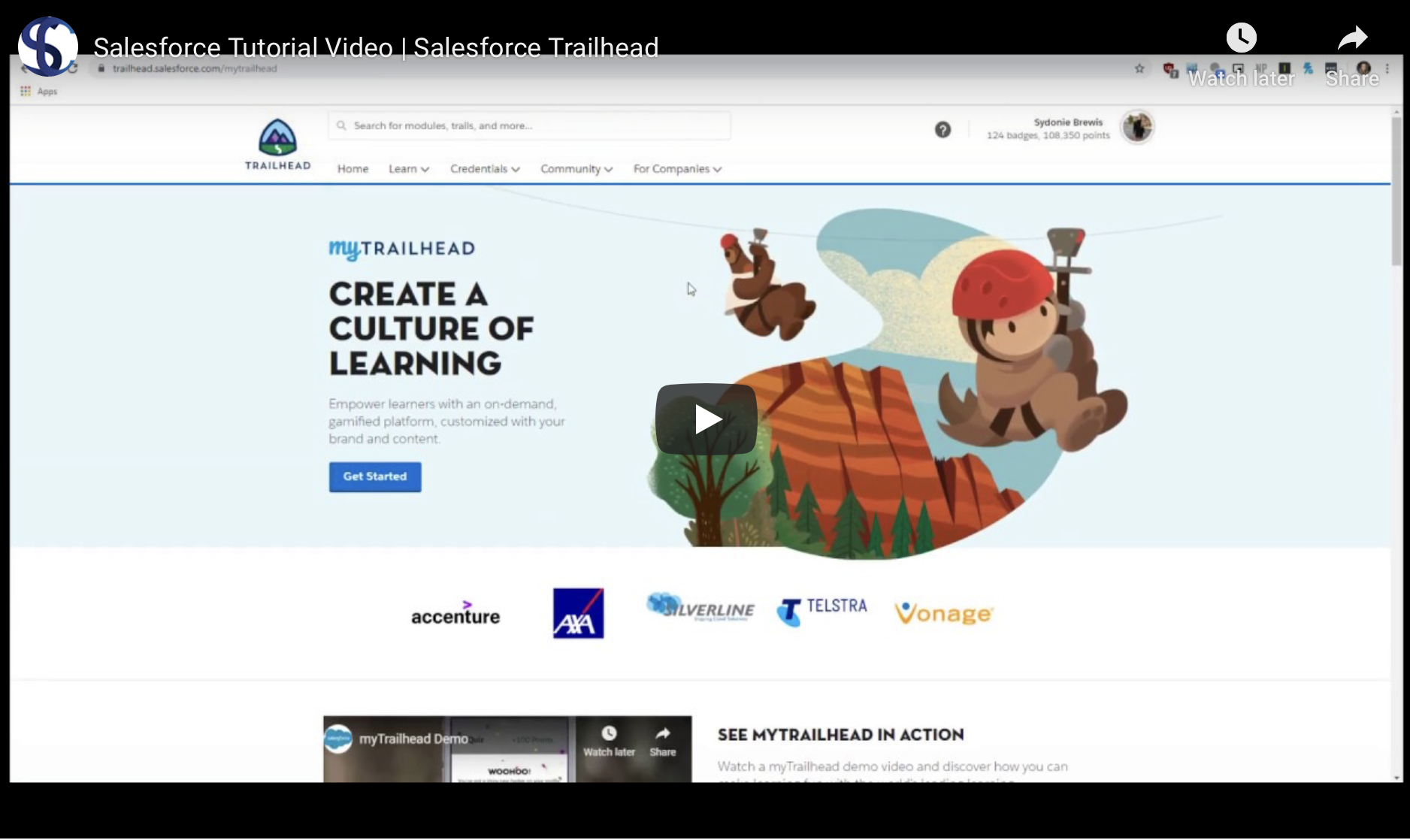Viewport: 1410px width, 840px height.
Task: Click the Share arrow icon at top right
Action: (x=1352, y=38)
